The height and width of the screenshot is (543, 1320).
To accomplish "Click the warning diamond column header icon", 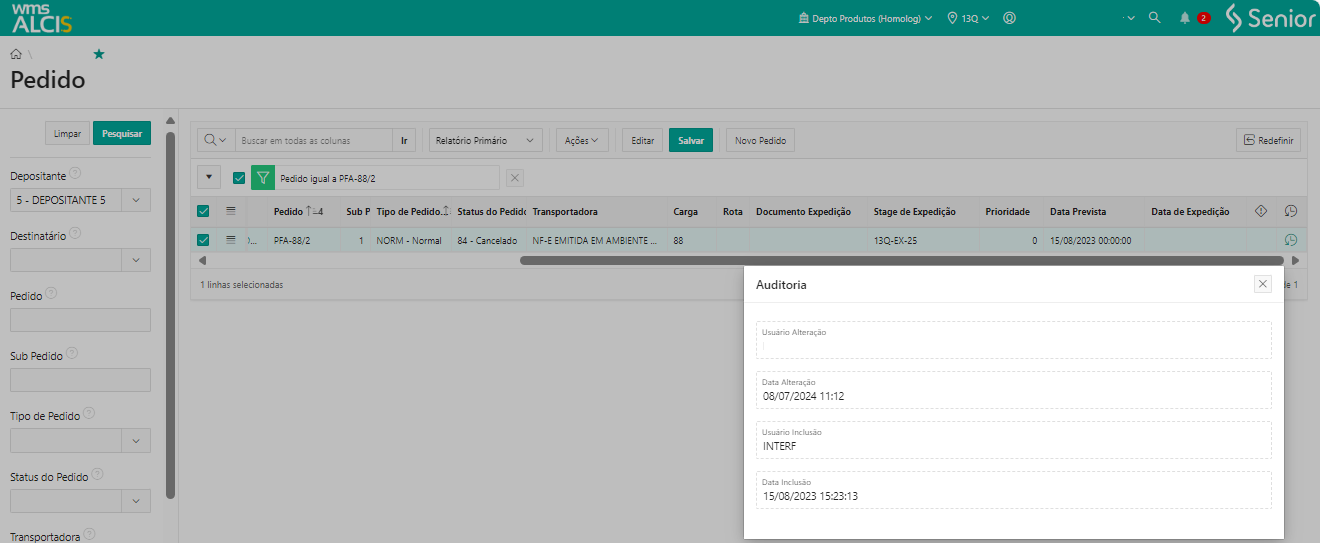I will tap(1260, 211).
